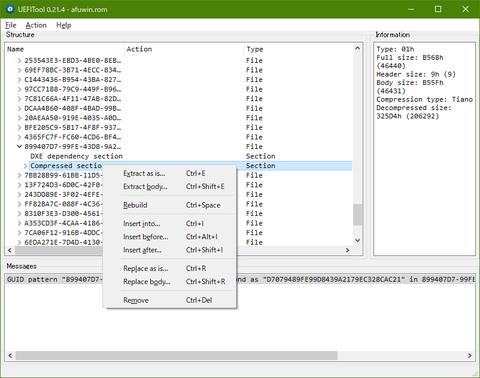Close the UEFITool window
The width and height of the screenshot is (480, 378).
pyautogui.click(x=465, y=9)
